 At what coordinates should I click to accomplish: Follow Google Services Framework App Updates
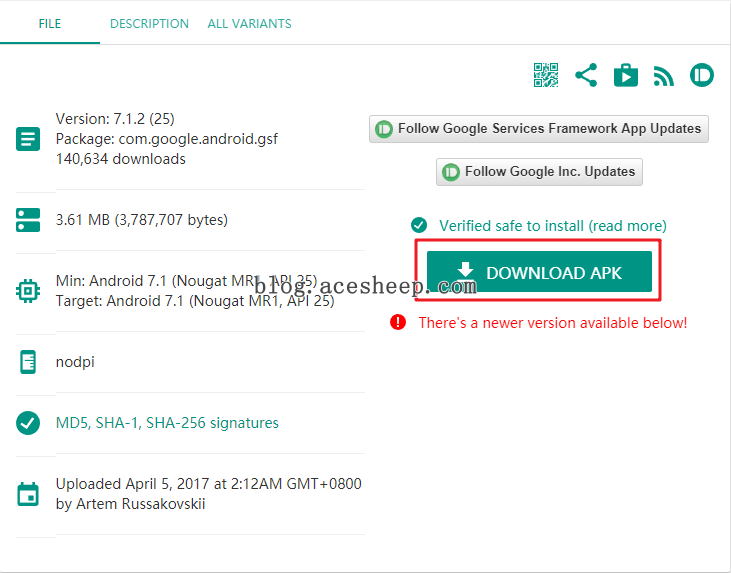point(539,129)
